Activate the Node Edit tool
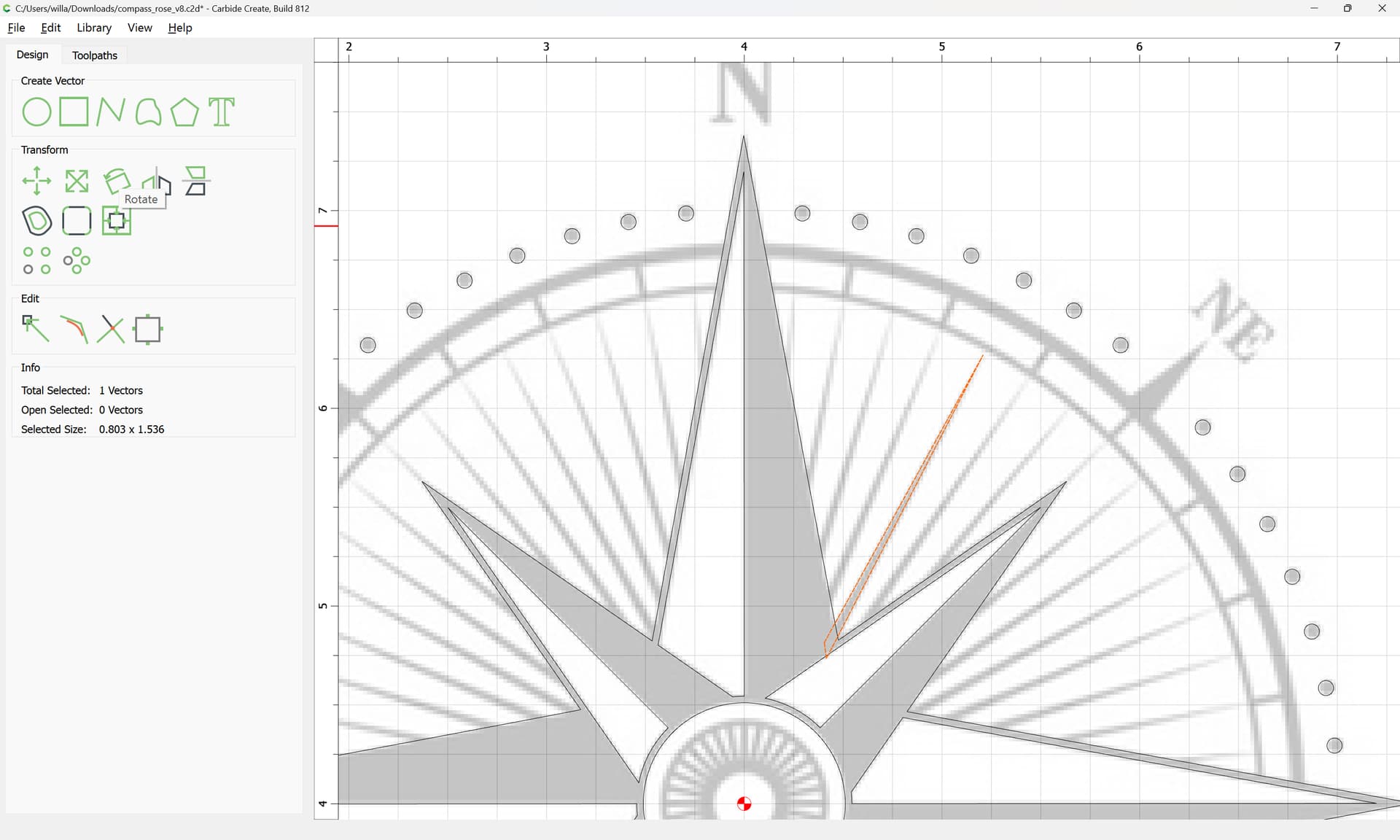This screenshot has width=1400, height=840. coord(36,329)
